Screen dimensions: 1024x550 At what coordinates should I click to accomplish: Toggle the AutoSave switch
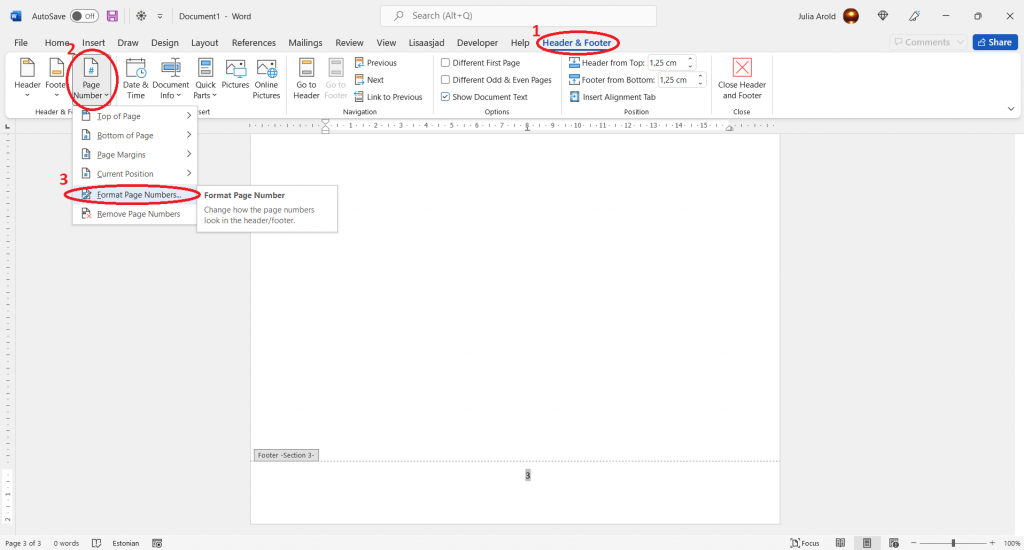coord(84,16)
